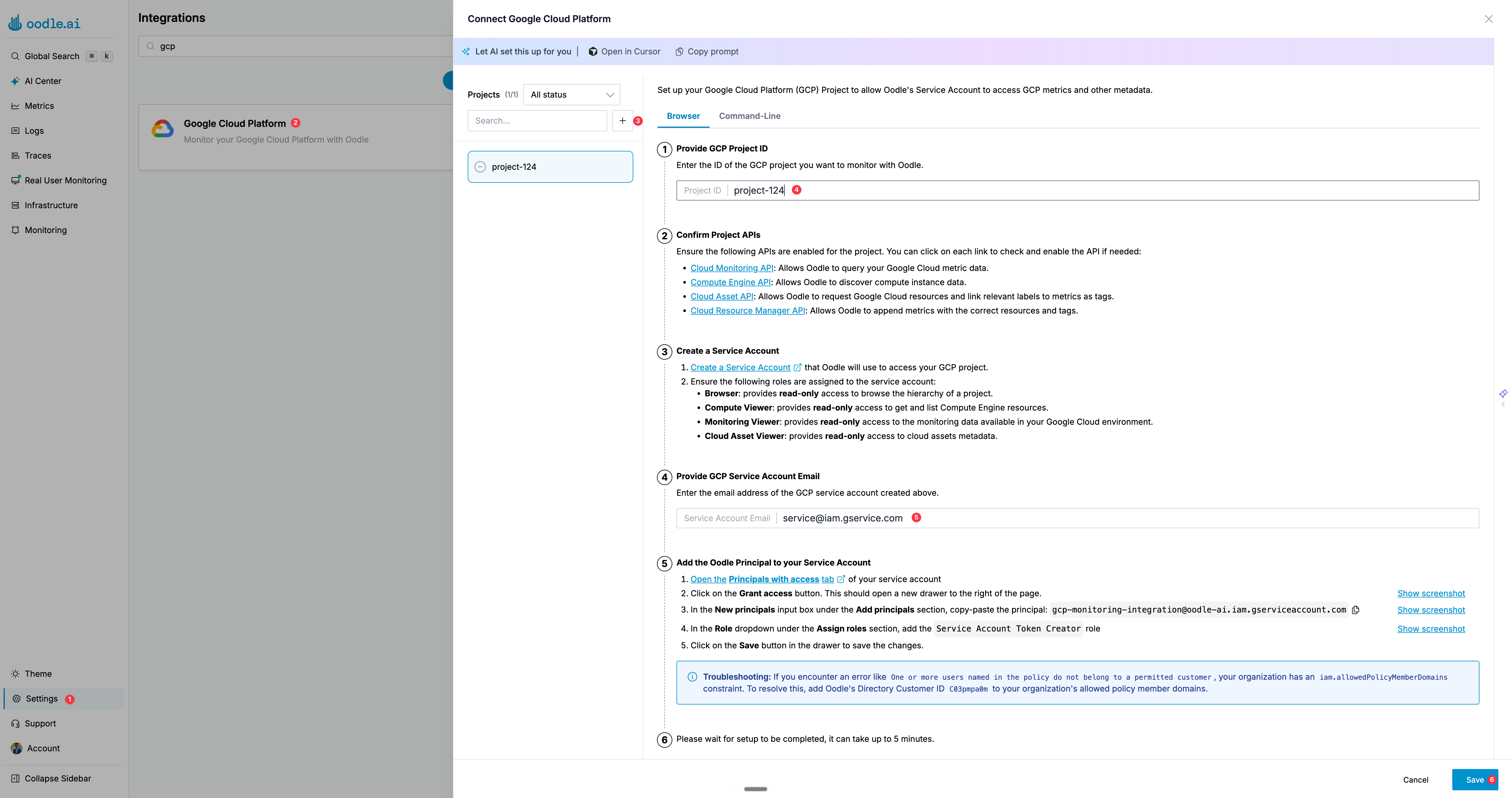Switch to the Browser tab
The image size is (1512, 798).
(x=683, y=116)
